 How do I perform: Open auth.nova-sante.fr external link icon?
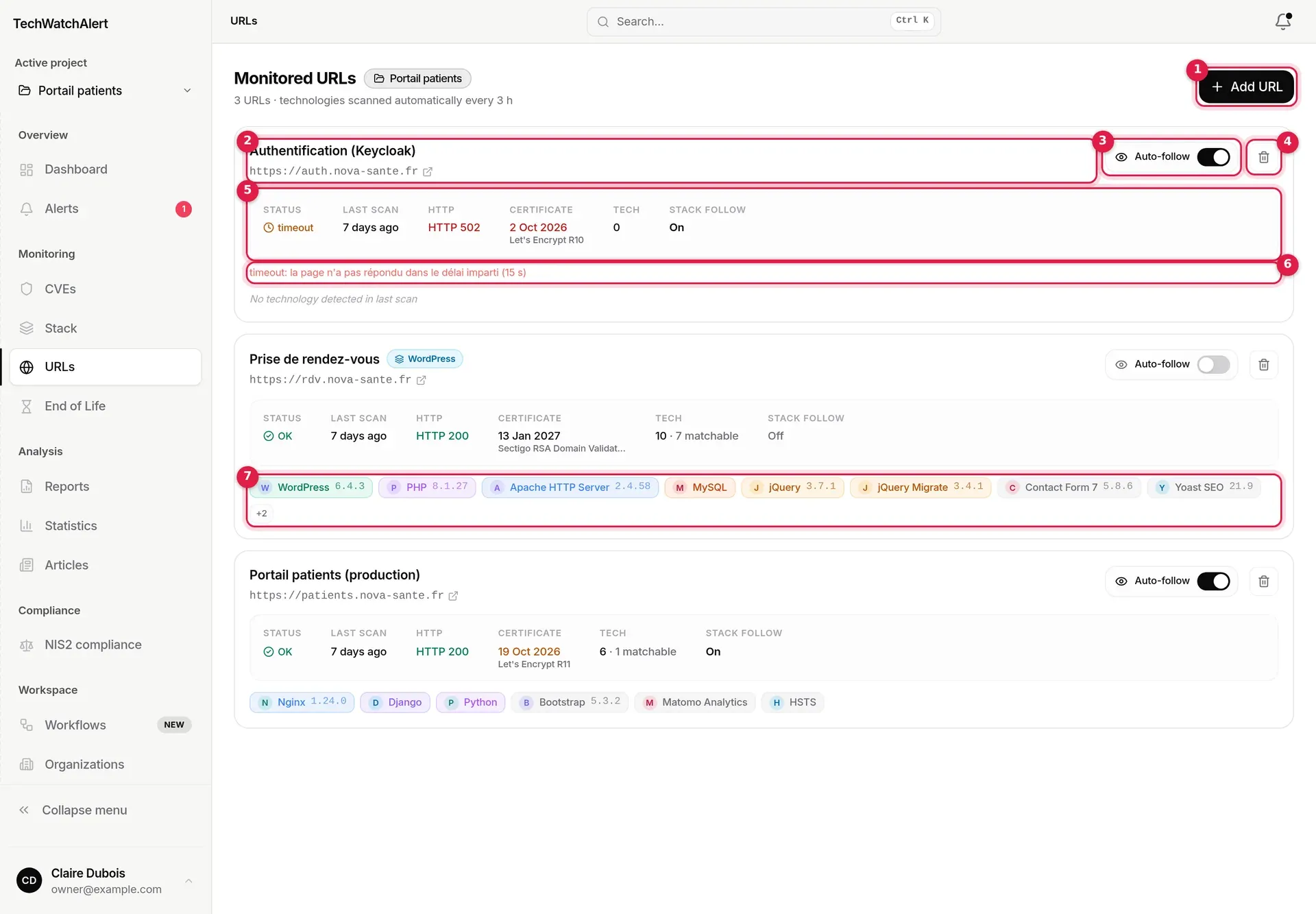point(427,171)
